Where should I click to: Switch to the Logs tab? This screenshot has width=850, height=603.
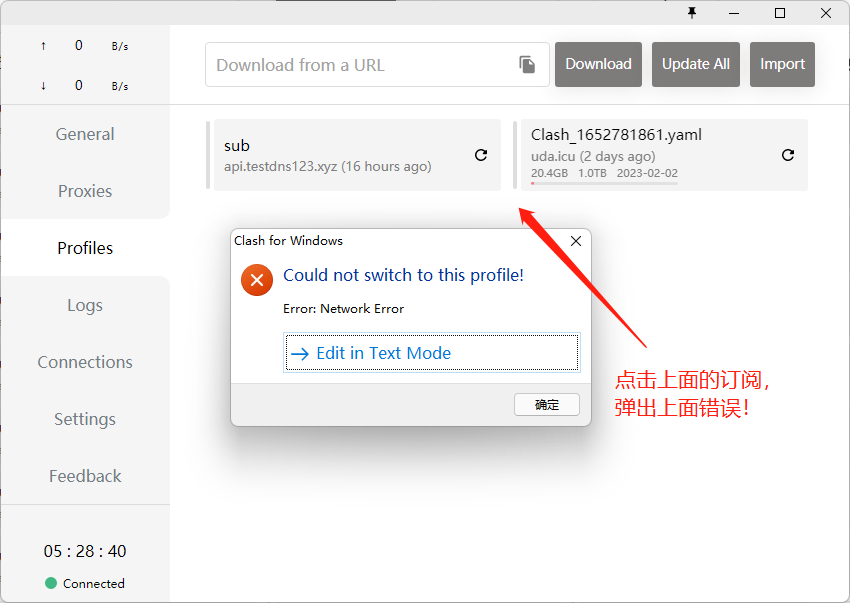point(85,305)
